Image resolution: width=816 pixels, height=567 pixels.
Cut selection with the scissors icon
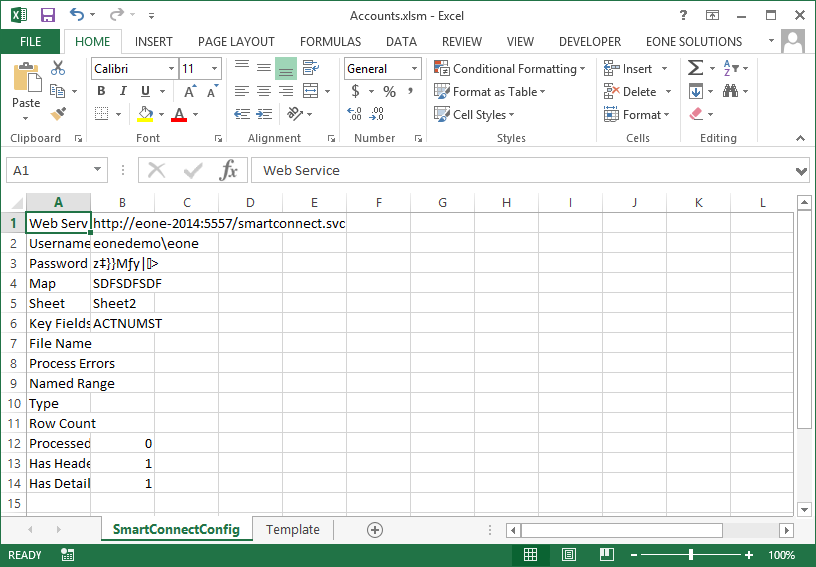[58, 68]
